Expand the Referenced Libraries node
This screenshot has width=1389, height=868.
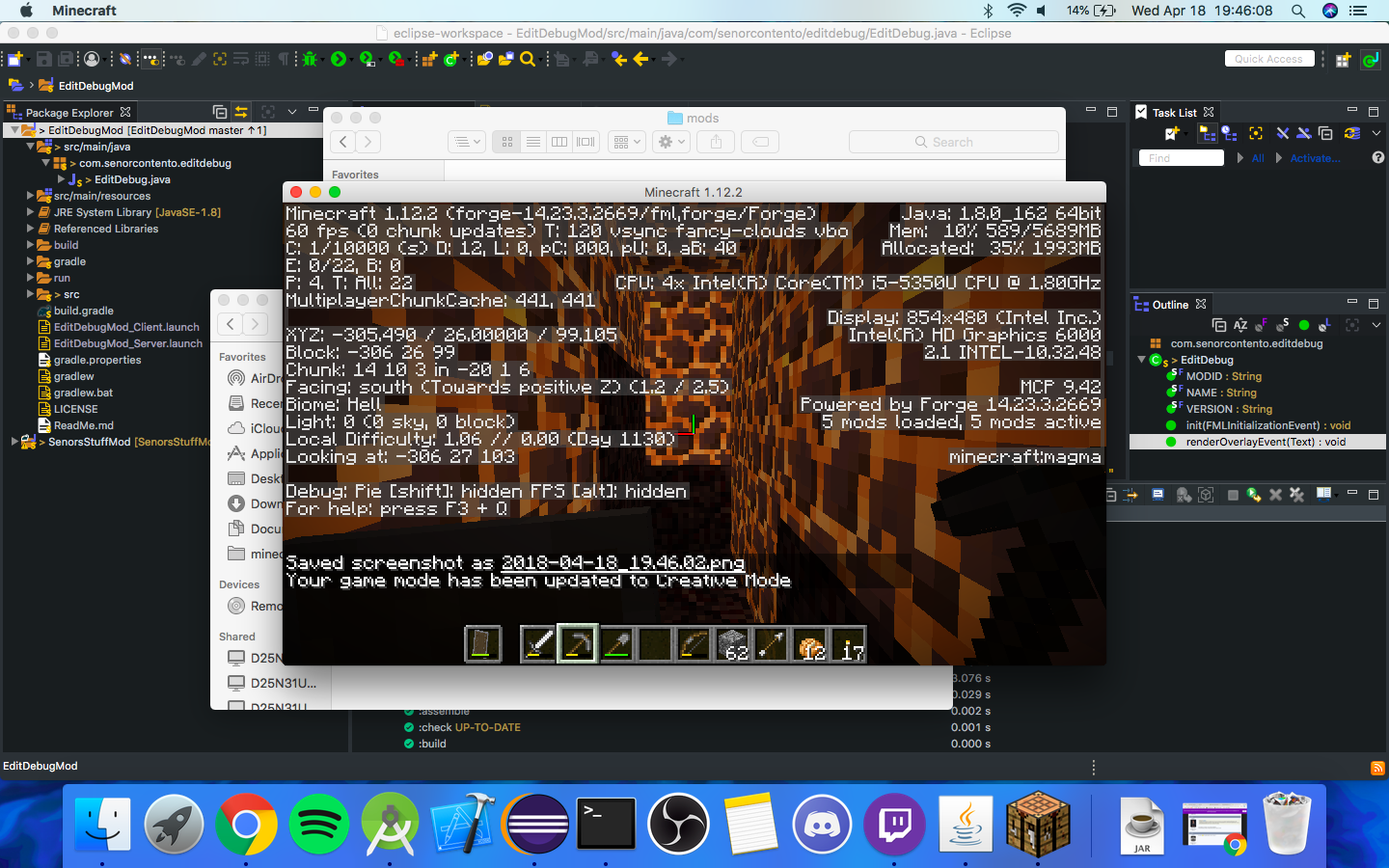tap(30, 229)
